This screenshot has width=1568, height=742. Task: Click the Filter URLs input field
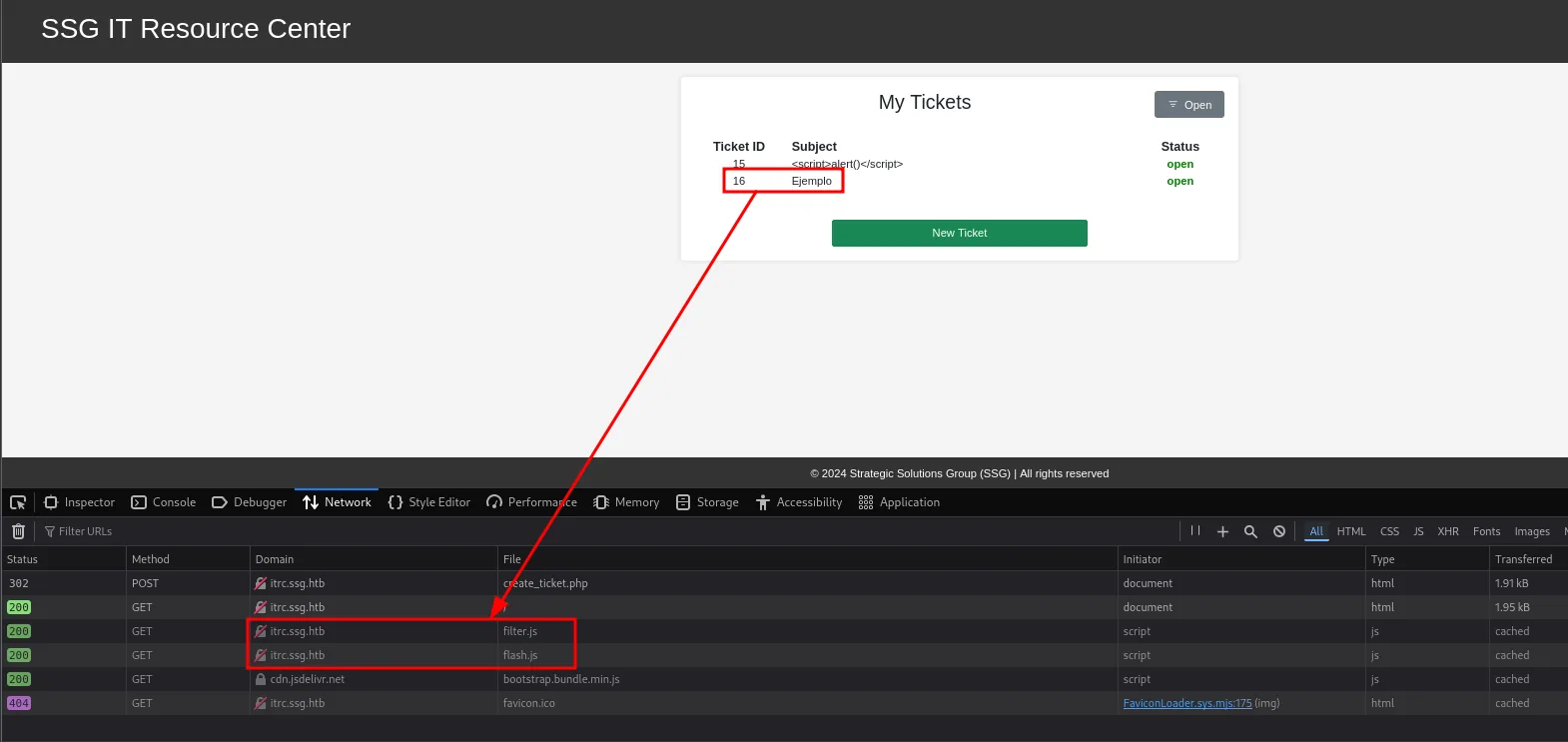click(609, 531)
